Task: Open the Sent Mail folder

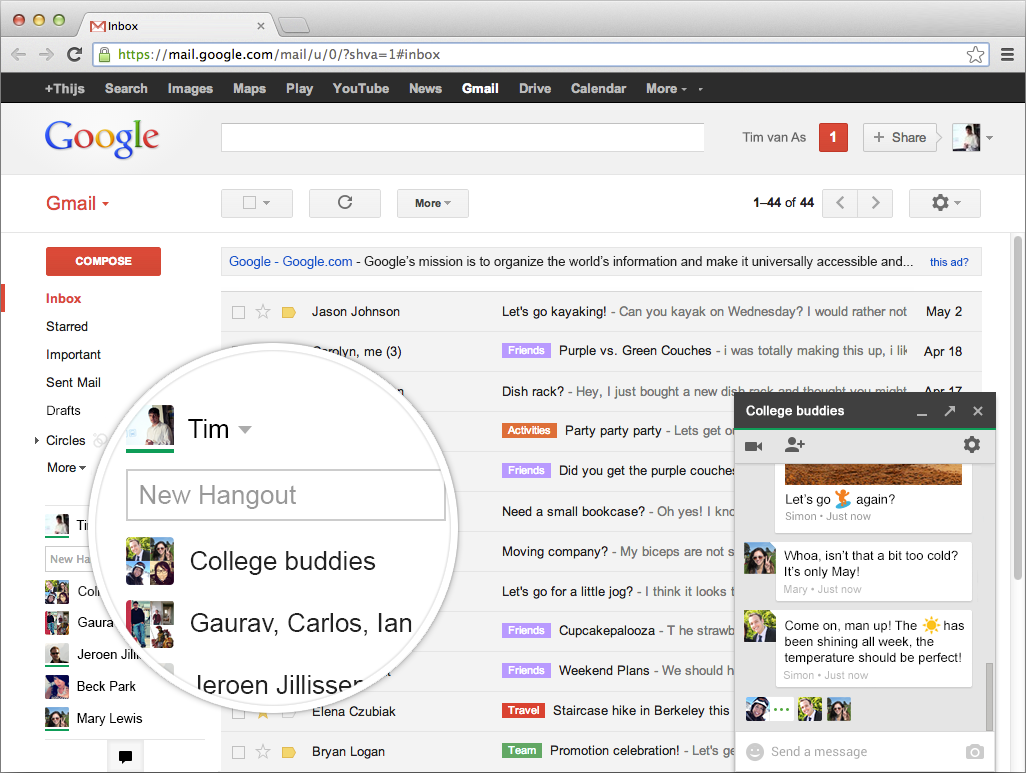Action: point(73,382)
